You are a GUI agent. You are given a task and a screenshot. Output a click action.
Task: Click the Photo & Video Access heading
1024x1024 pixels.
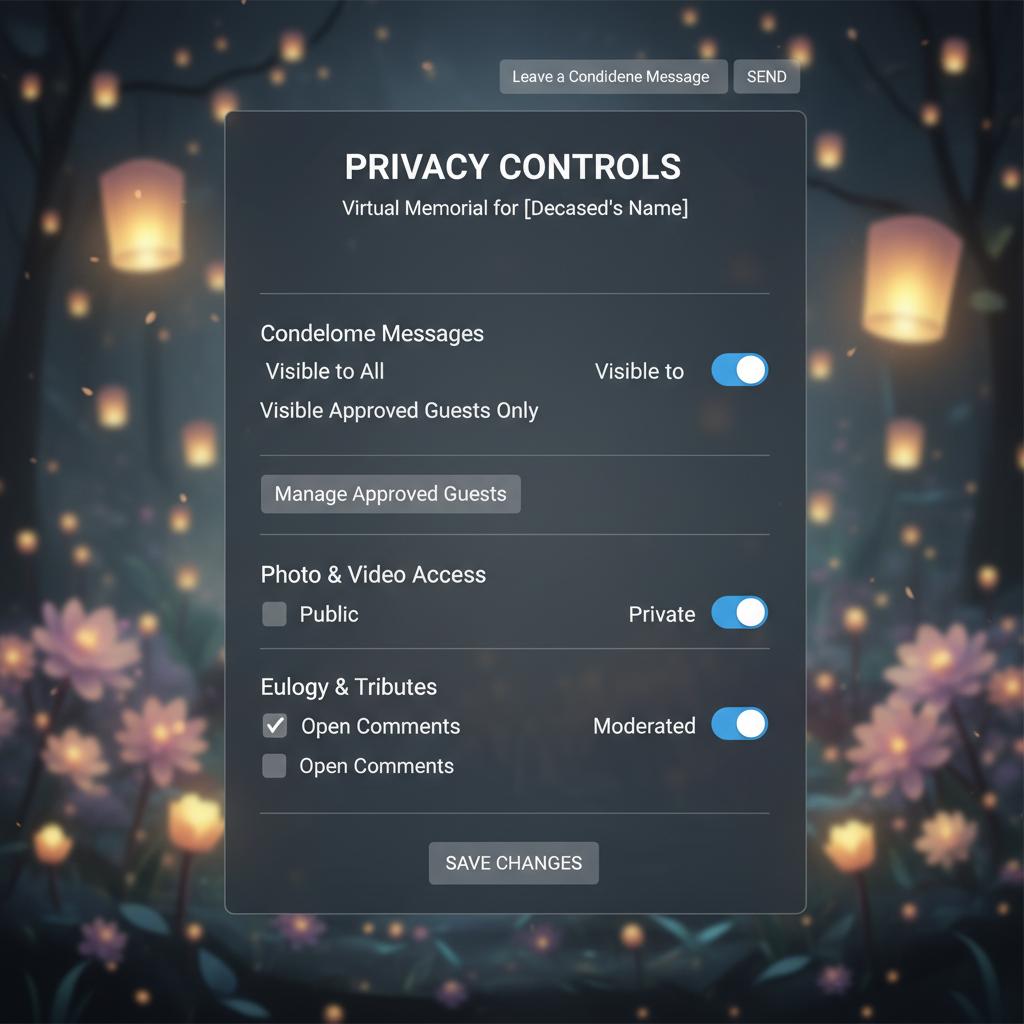click(x=373, y=575)
